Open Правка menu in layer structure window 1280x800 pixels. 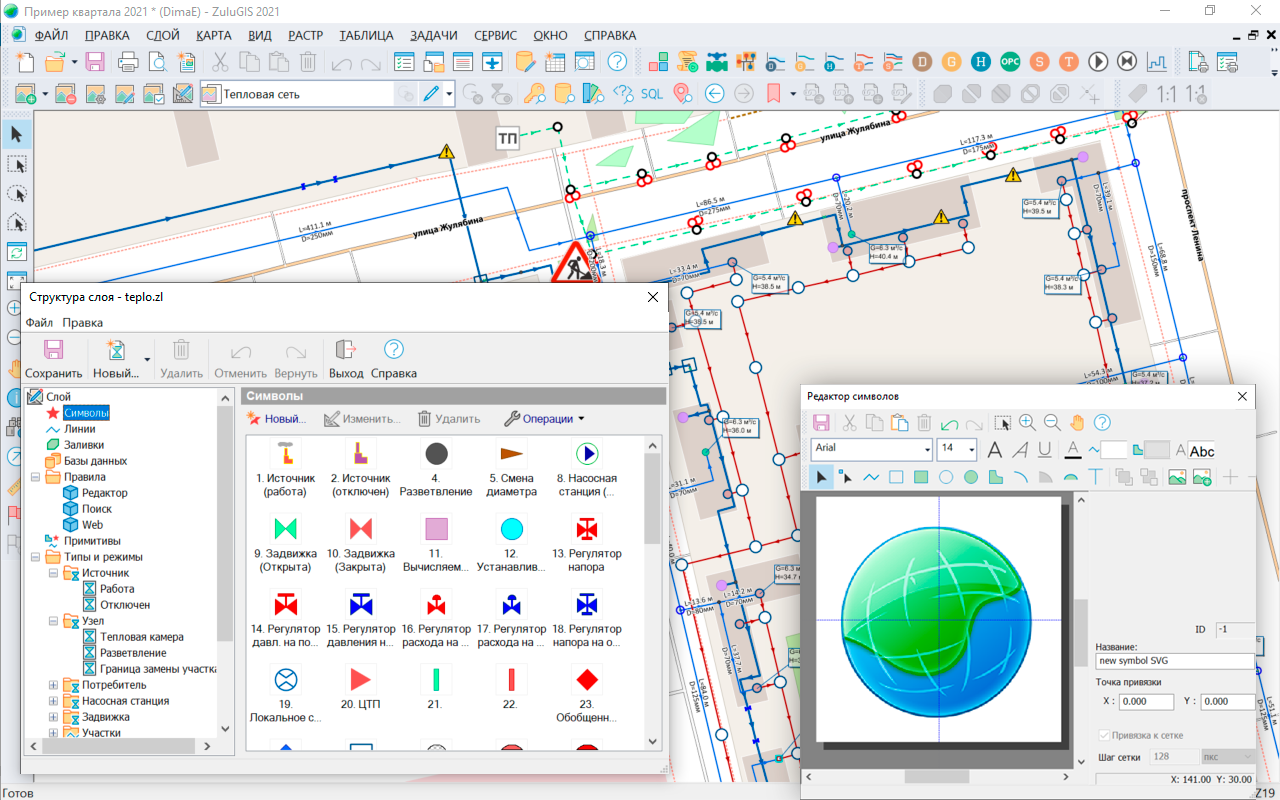click(x=82, y=323)
